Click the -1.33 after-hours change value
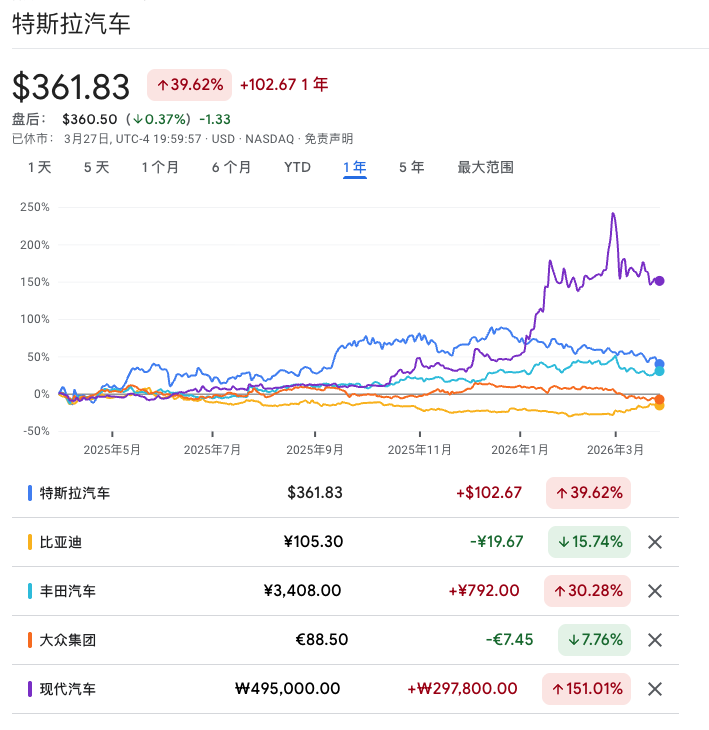 (215, 119)
